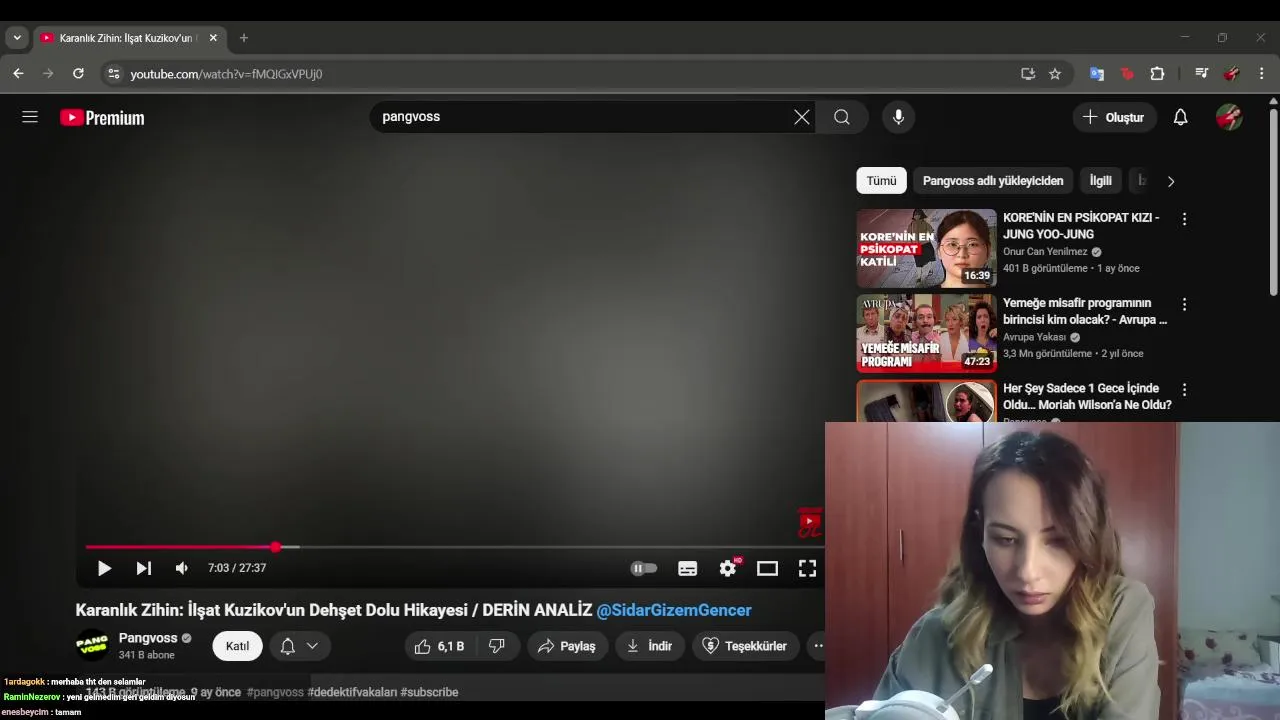
Task: View site information icon in address bar
Action: click(113, 73)
